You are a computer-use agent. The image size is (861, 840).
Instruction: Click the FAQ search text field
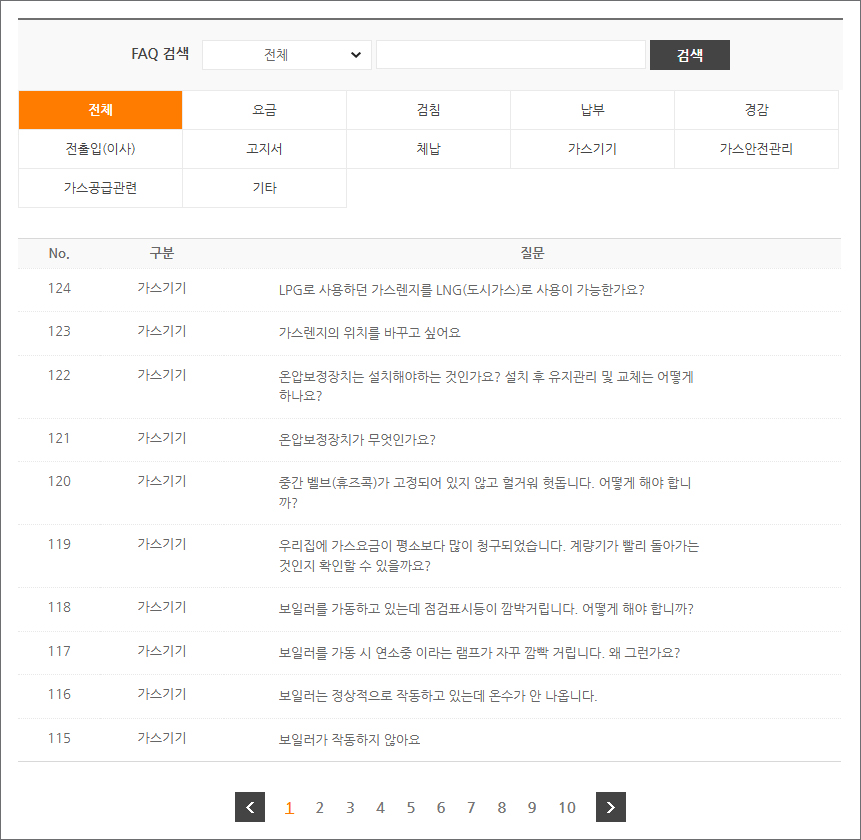(510, 55)
